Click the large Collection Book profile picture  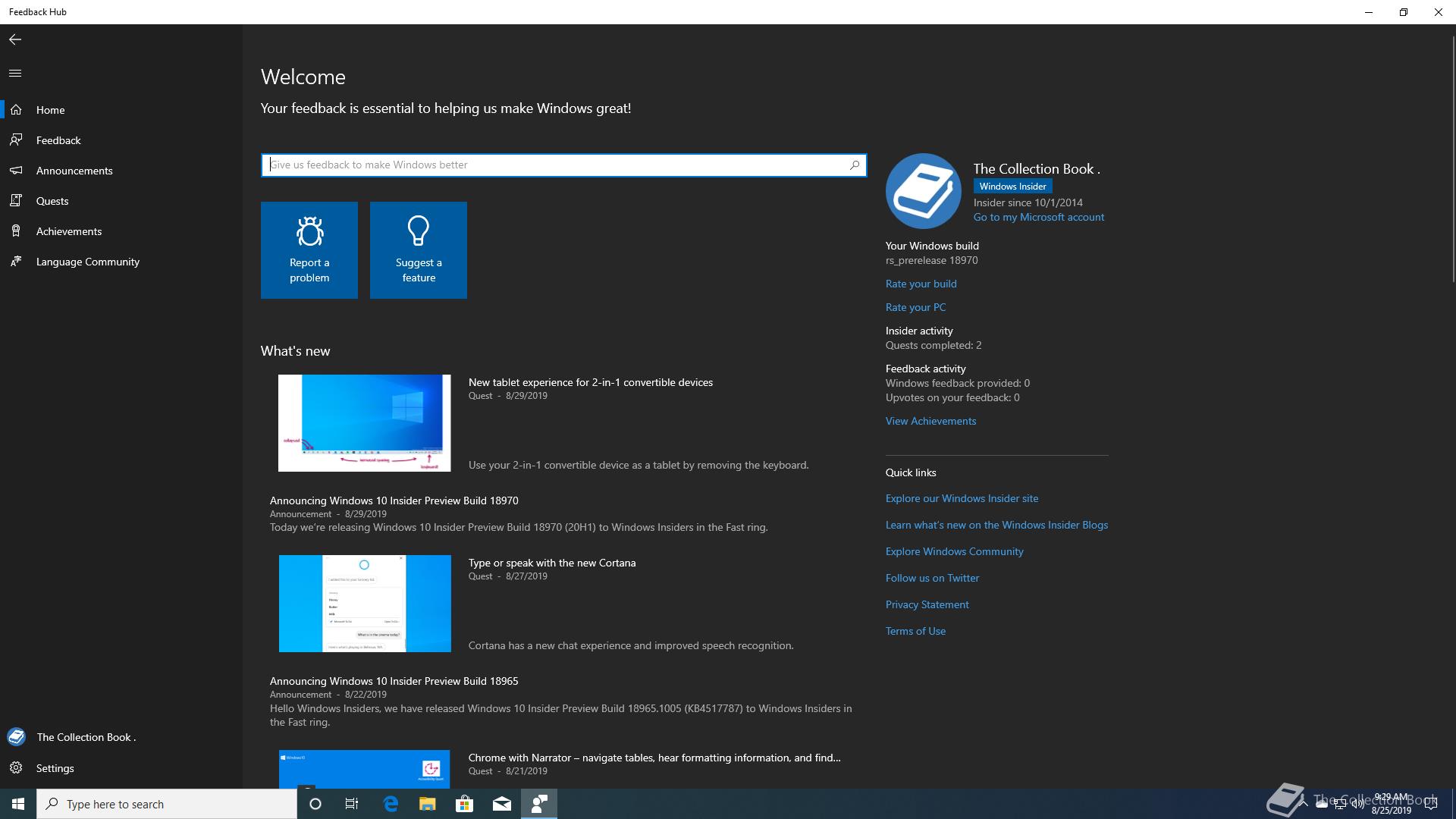tap(924, 191)
